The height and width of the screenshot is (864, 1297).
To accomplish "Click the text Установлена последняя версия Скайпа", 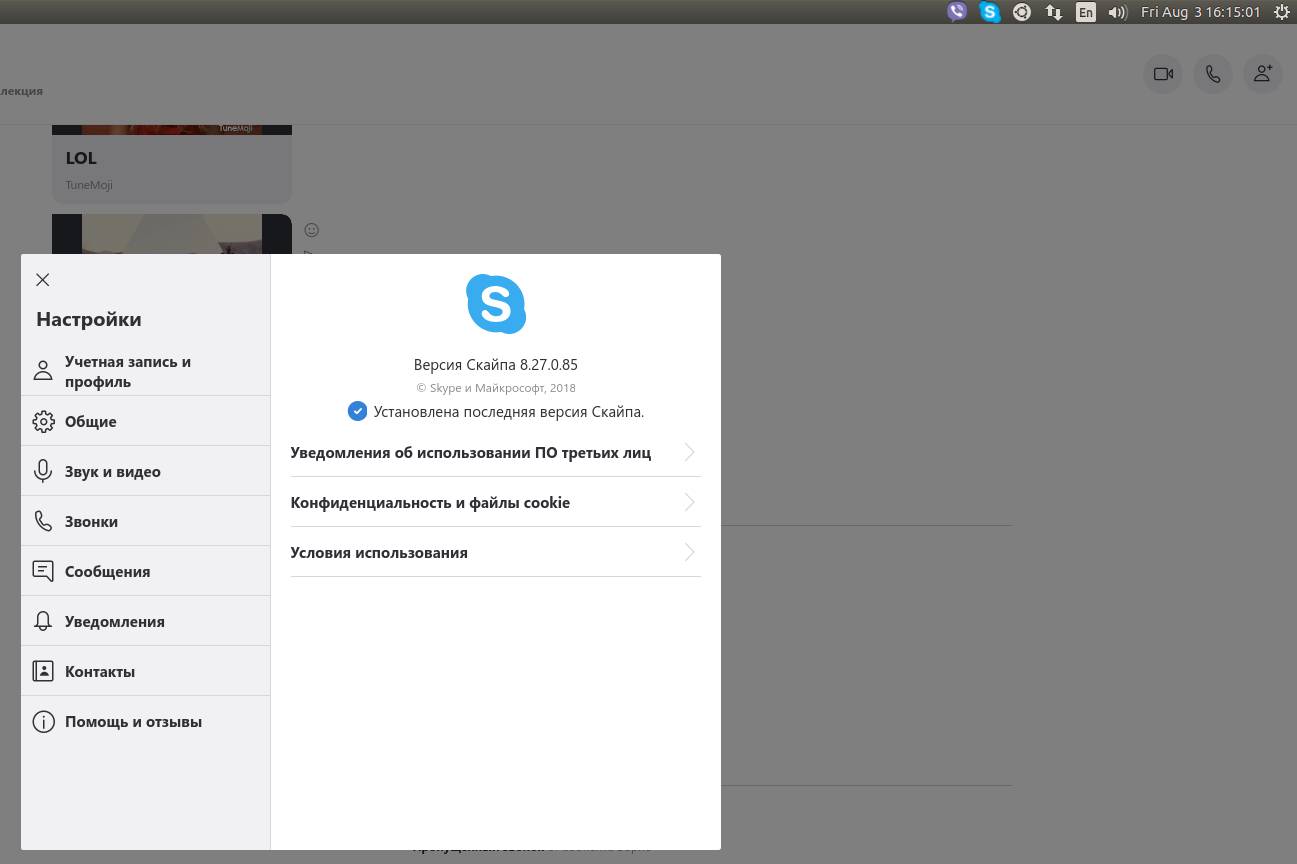I will (509, 411).
